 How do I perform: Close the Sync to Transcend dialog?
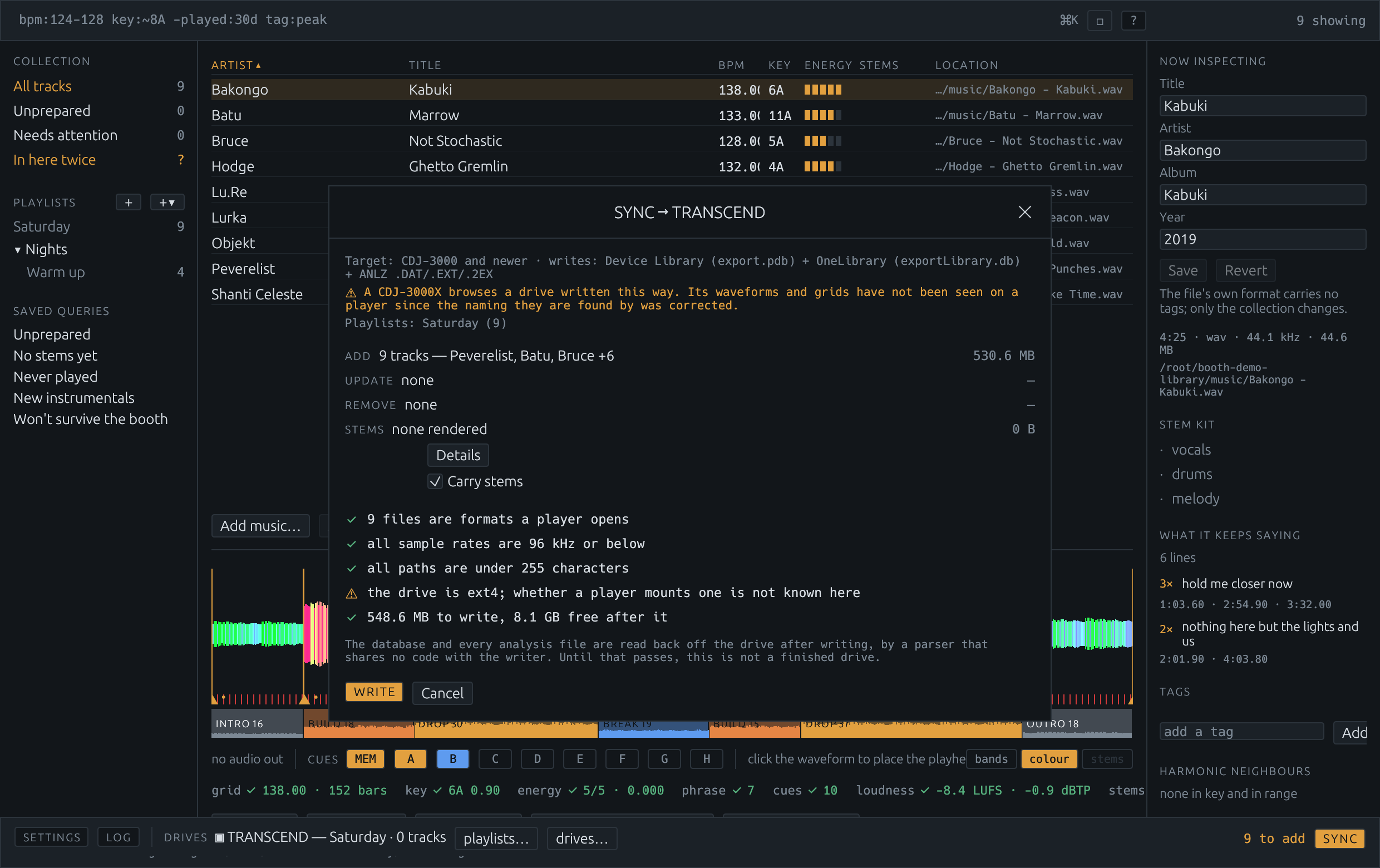click(1024, 213)
